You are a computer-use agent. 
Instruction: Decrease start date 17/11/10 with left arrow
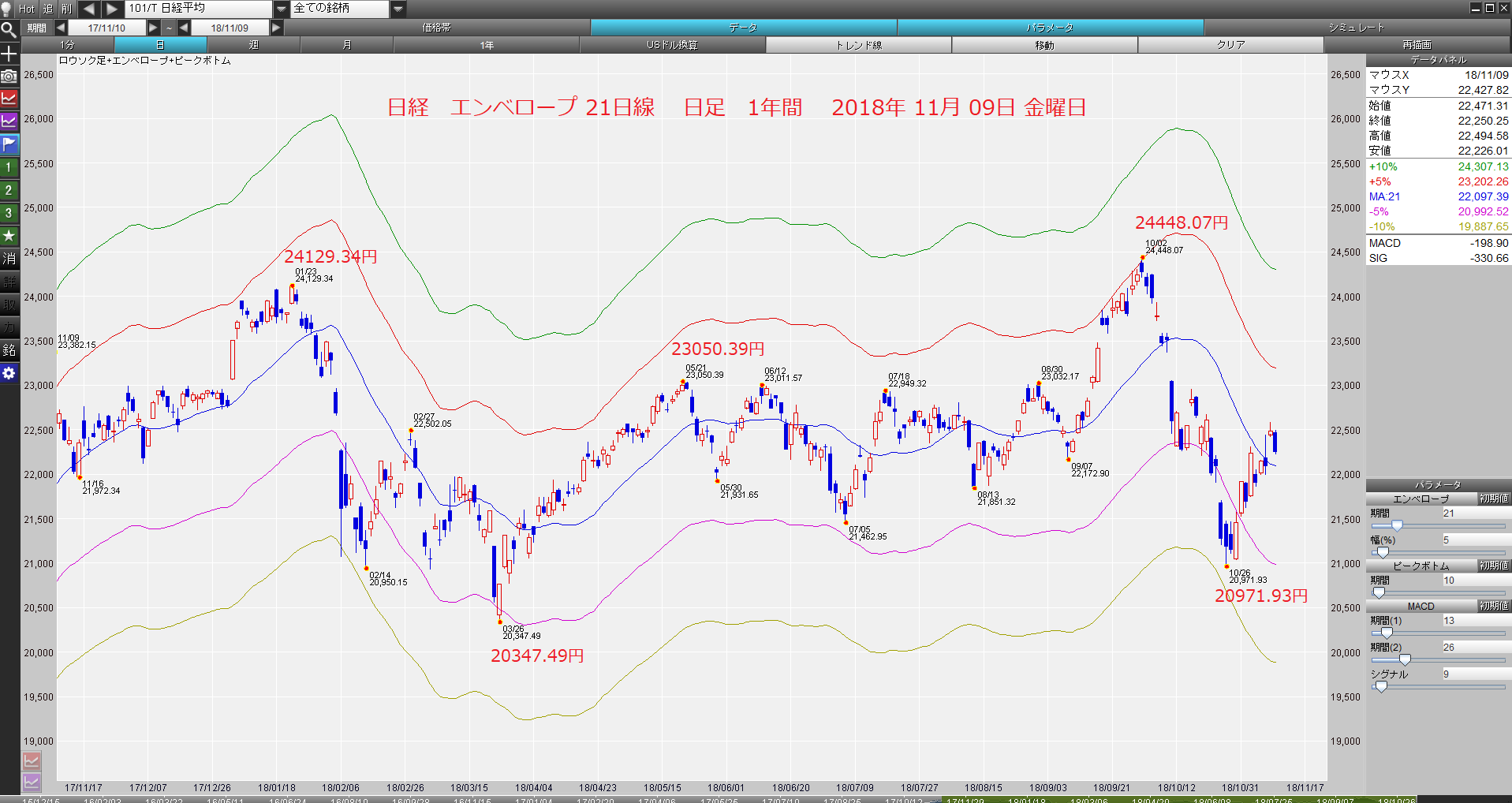61,28
